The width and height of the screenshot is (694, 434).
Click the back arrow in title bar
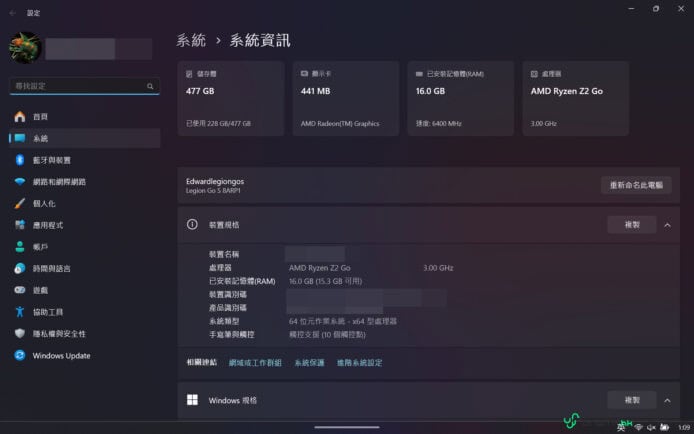[12, 12]
